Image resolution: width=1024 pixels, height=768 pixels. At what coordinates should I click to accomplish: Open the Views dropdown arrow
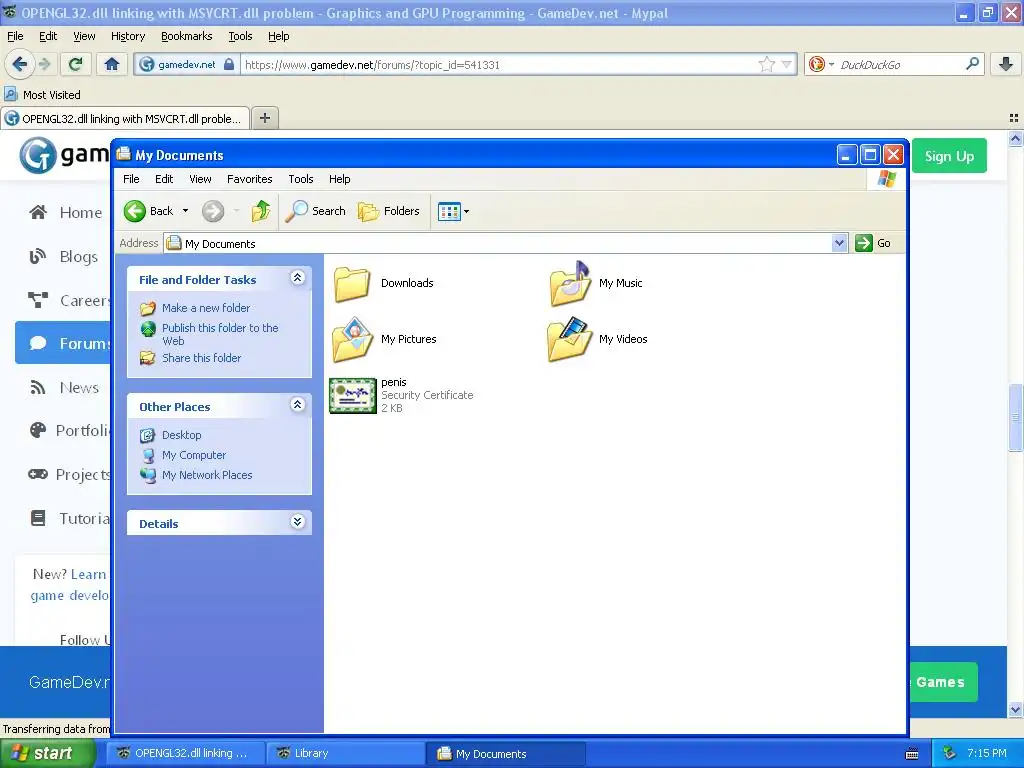point(466,212)
